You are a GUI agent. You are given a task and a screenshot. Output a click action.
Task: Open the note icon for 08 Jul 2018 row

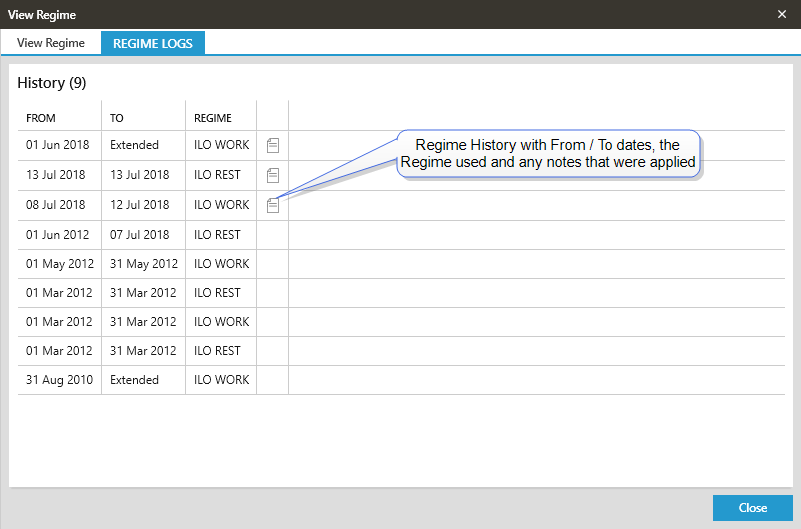click(x=273, y=205)
